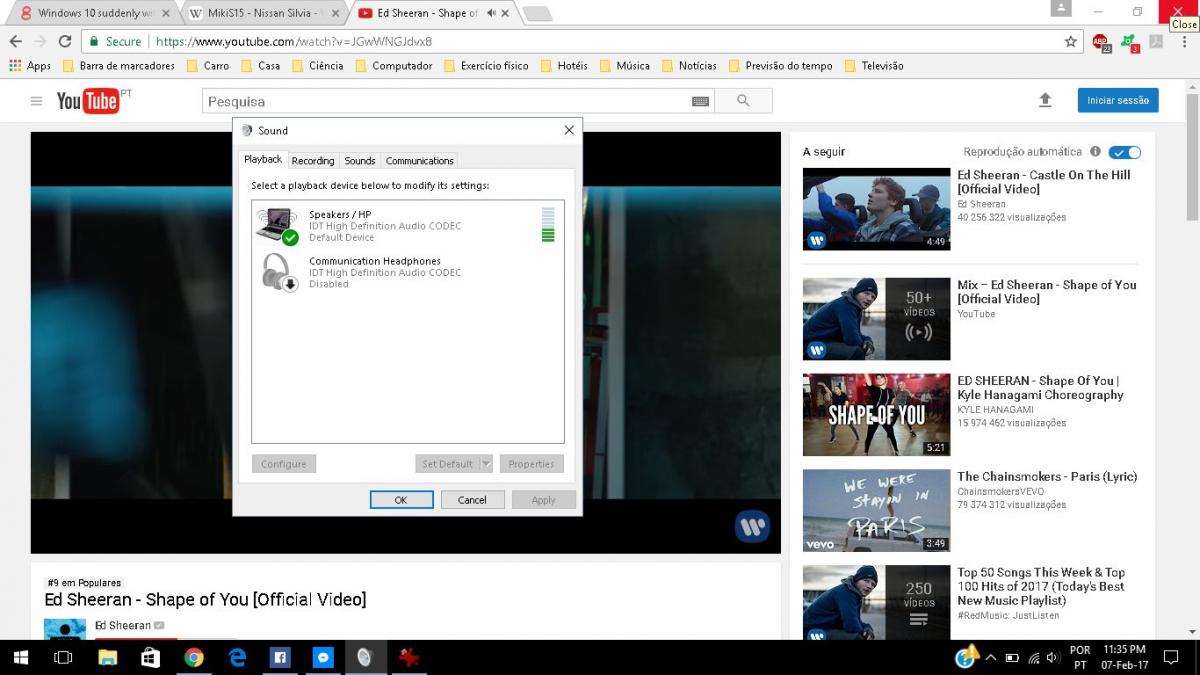
Task: Open the on-screen keyboard in YouTube search
Action: (x=700, y=101)
